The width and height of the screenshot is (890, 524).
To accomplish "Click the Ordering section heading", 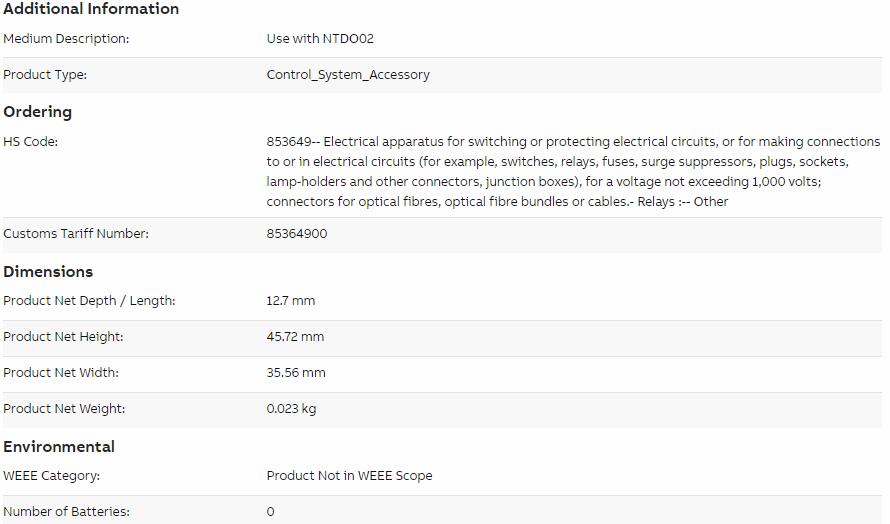I will 37,112.
